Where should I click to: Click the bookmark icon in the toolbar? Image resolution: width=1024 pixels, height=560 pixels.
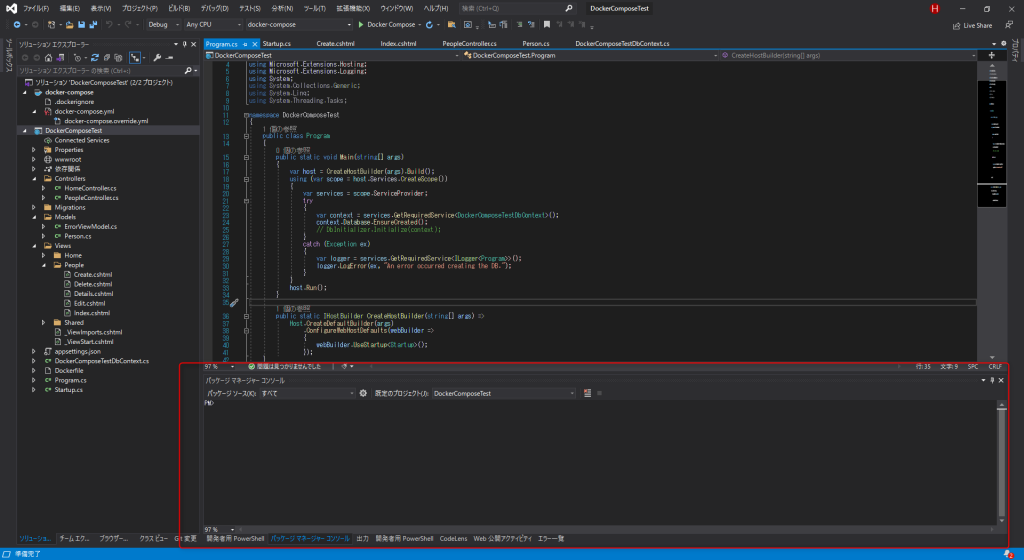click(547, 25)
